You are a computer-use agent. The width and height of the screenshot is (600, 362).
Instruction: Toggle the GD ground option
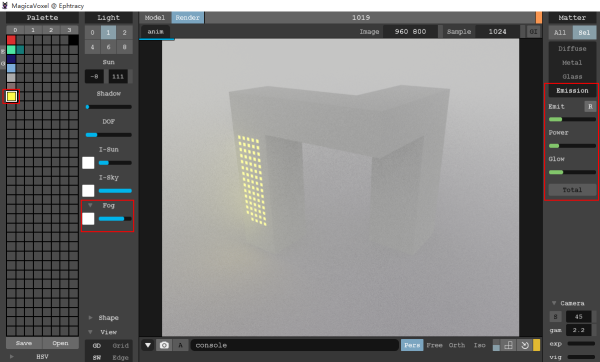[97, 346]
